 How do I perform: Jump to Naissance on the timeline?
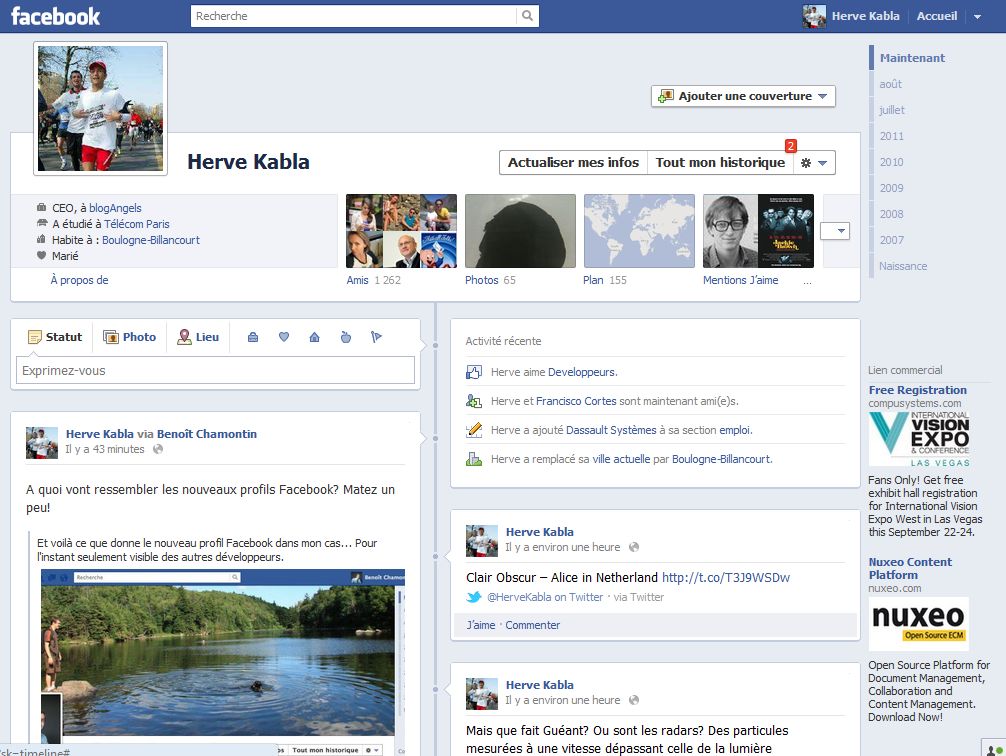903,266
